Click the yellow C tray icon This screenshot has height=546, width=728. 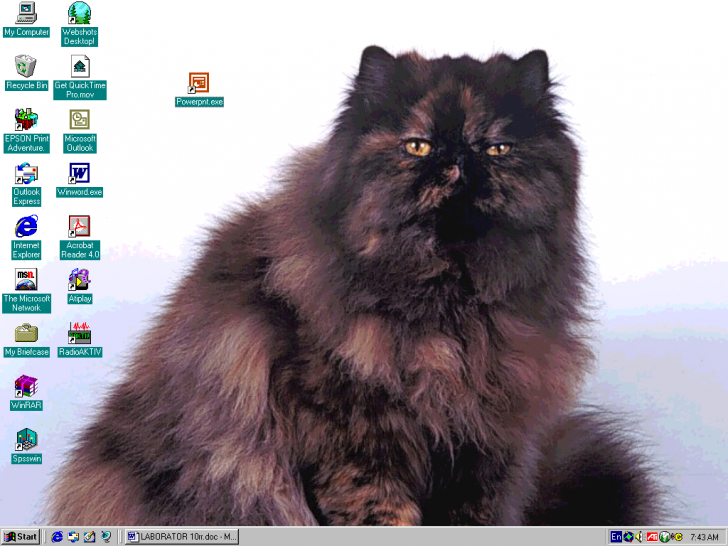[677, 537]
